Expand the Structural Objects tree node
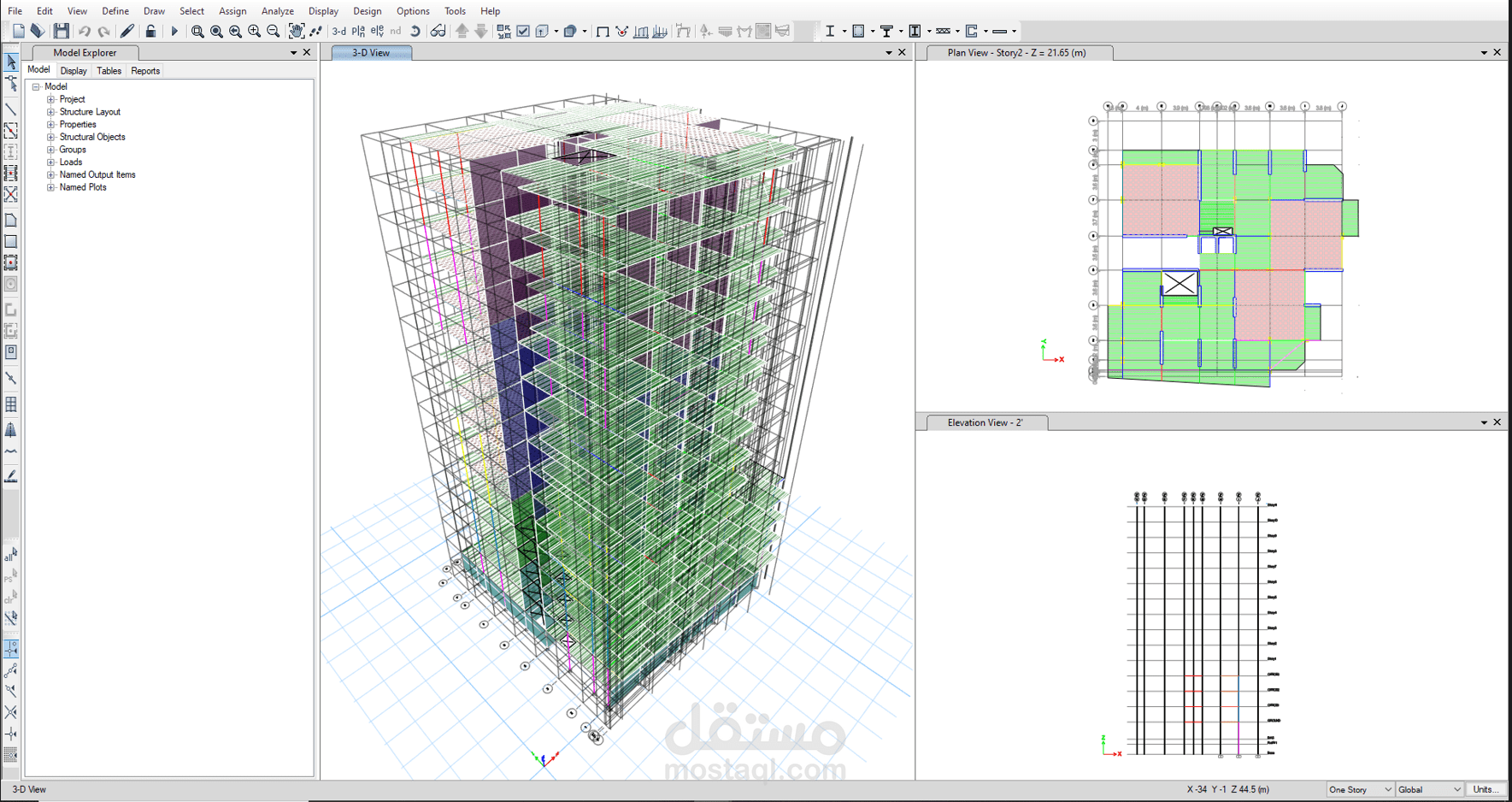The image size is (1512, 802). pyautogui.click(x=50, y=137)
